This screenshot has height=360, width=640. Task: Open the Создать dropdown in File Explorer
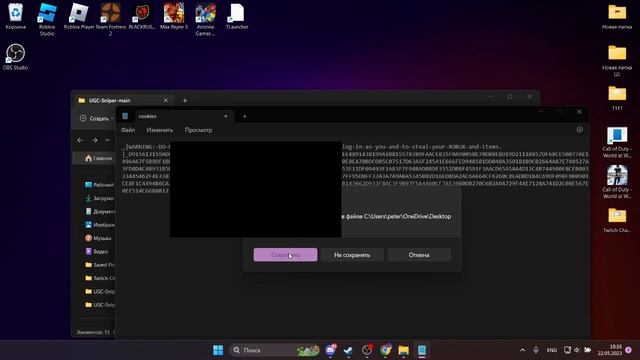click(96, 118)
